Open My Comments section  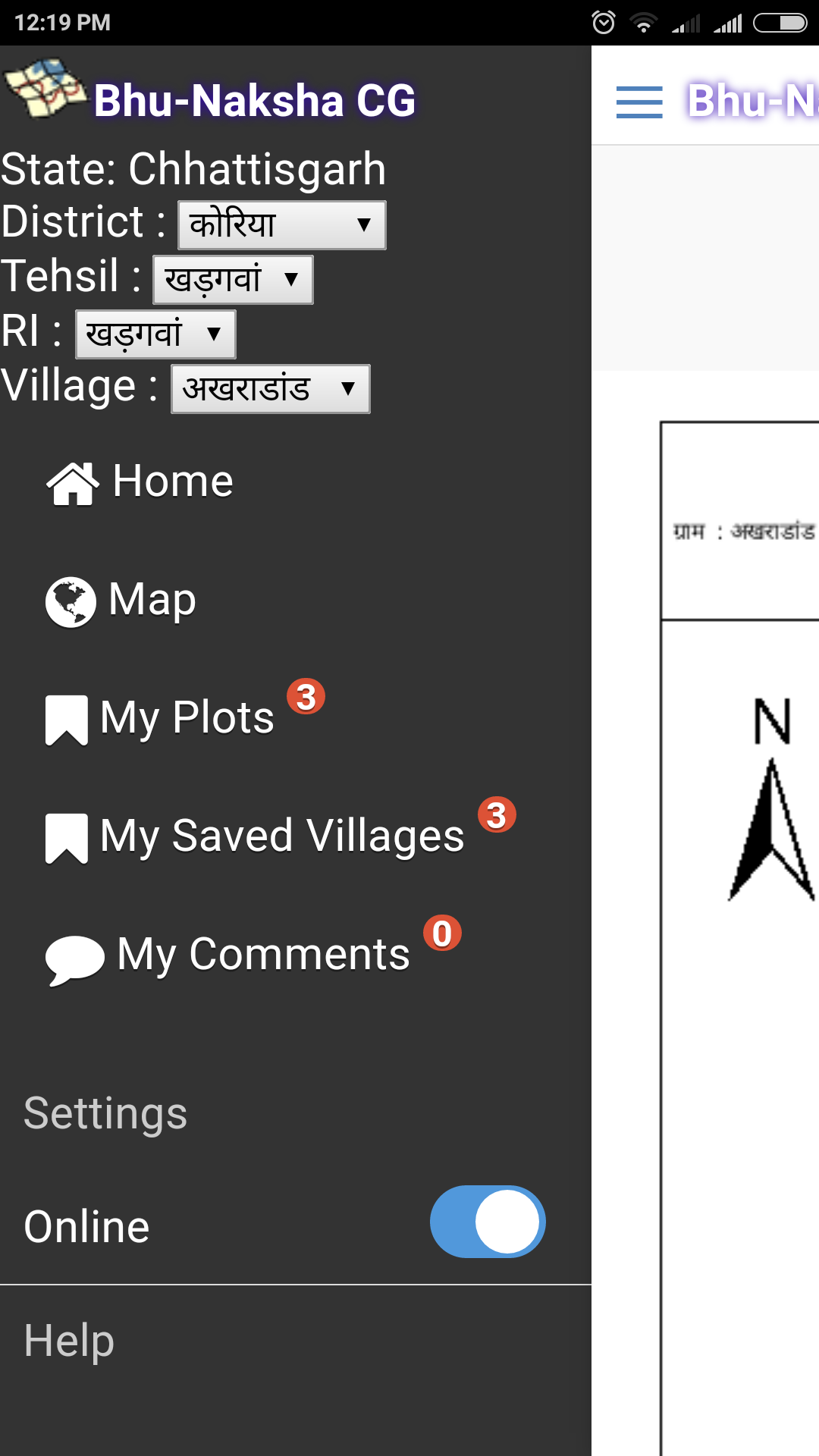264,955
